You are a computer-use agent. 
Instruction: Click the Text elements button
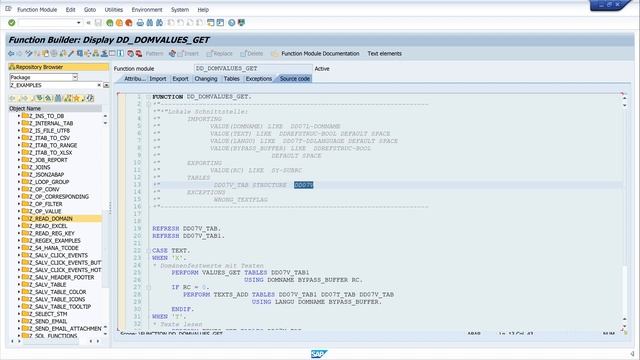(384, 53)
